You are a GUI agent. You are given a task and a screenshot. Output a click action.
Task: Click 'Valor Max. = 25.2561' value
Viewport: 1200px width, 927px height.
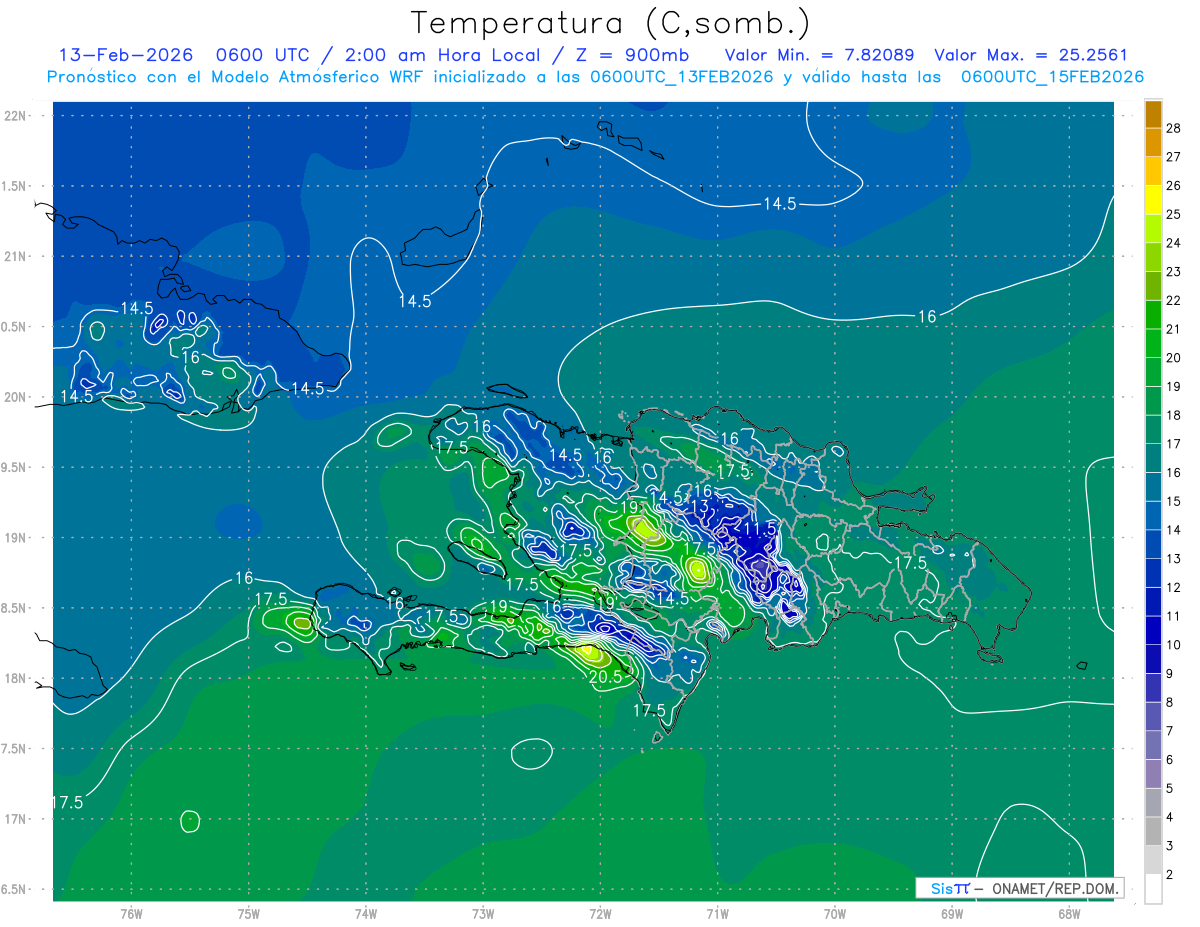pos(1030,55)
